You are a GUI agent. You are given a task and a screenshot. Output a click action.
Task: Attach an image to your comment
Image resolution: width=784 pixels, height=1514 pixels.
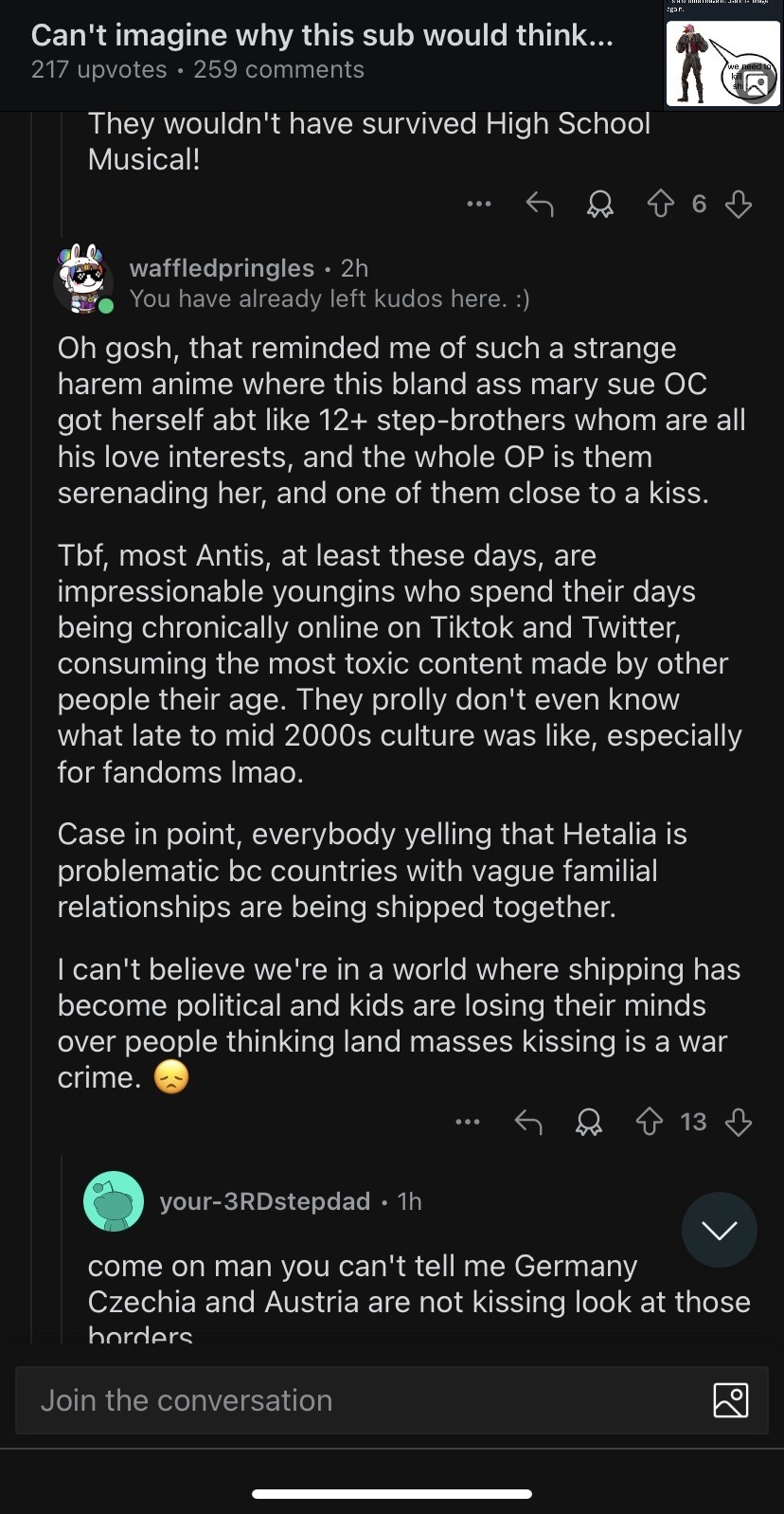730,1399
